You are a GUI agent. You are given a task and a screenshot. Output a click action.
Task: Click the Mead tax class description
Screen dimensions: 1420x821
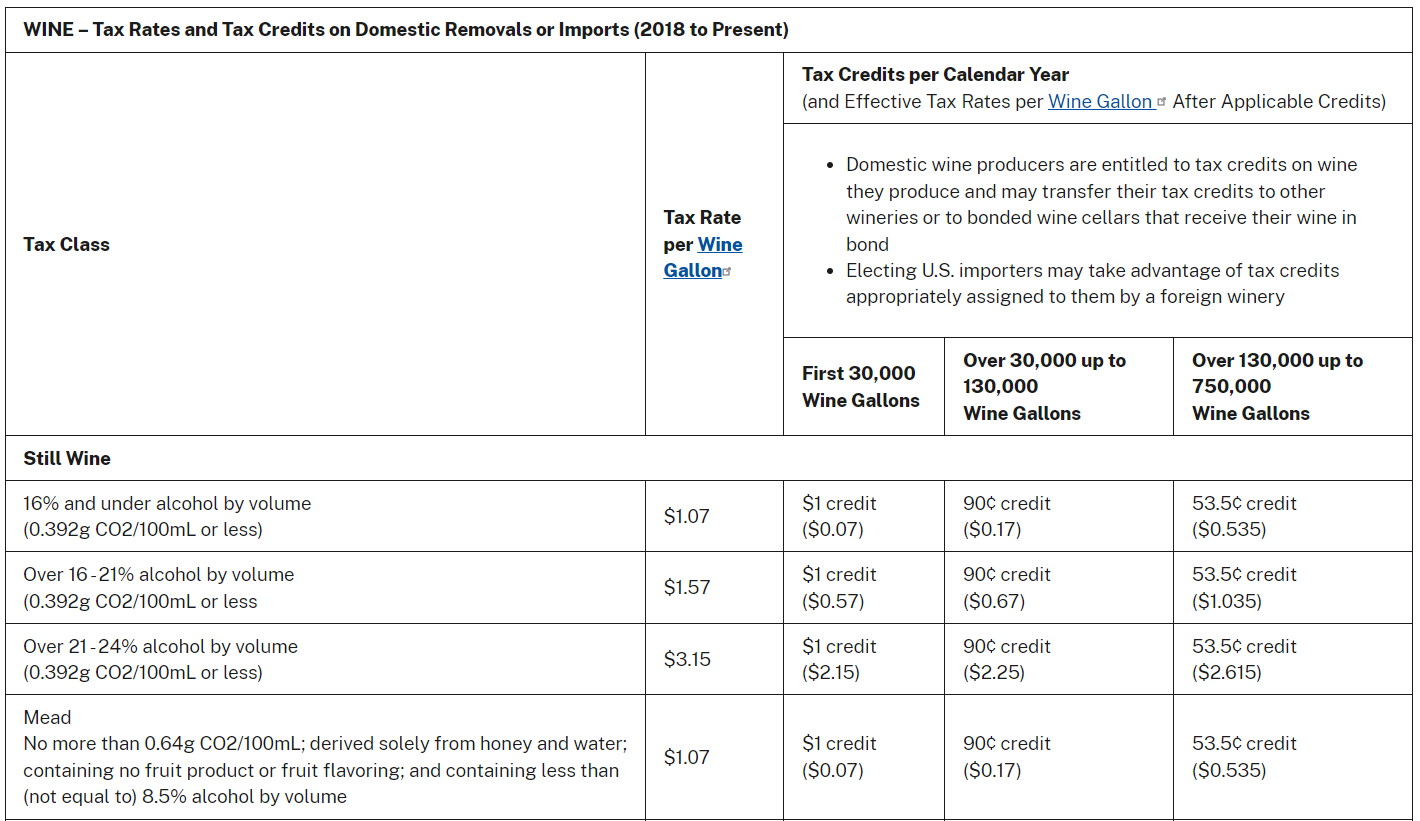(x=324, y=757)
